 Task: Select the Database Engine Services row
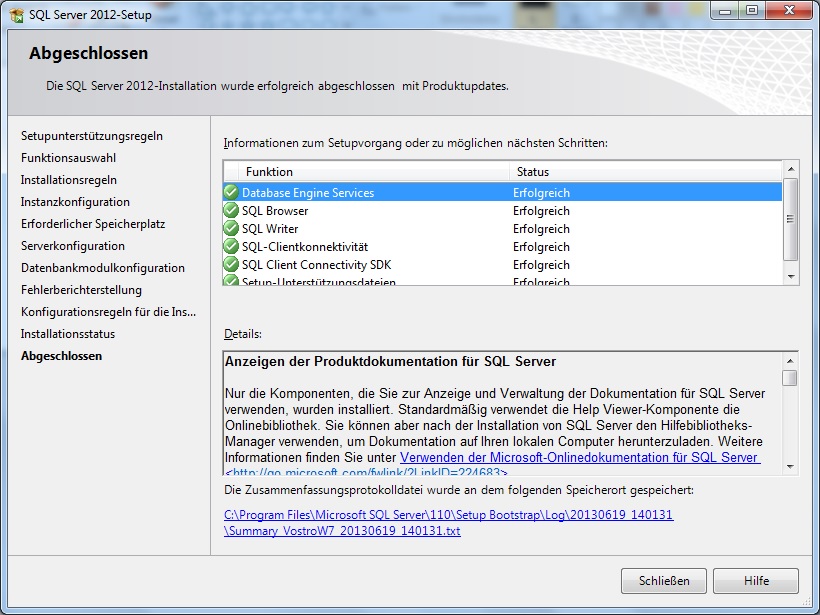tap(503, 192)
